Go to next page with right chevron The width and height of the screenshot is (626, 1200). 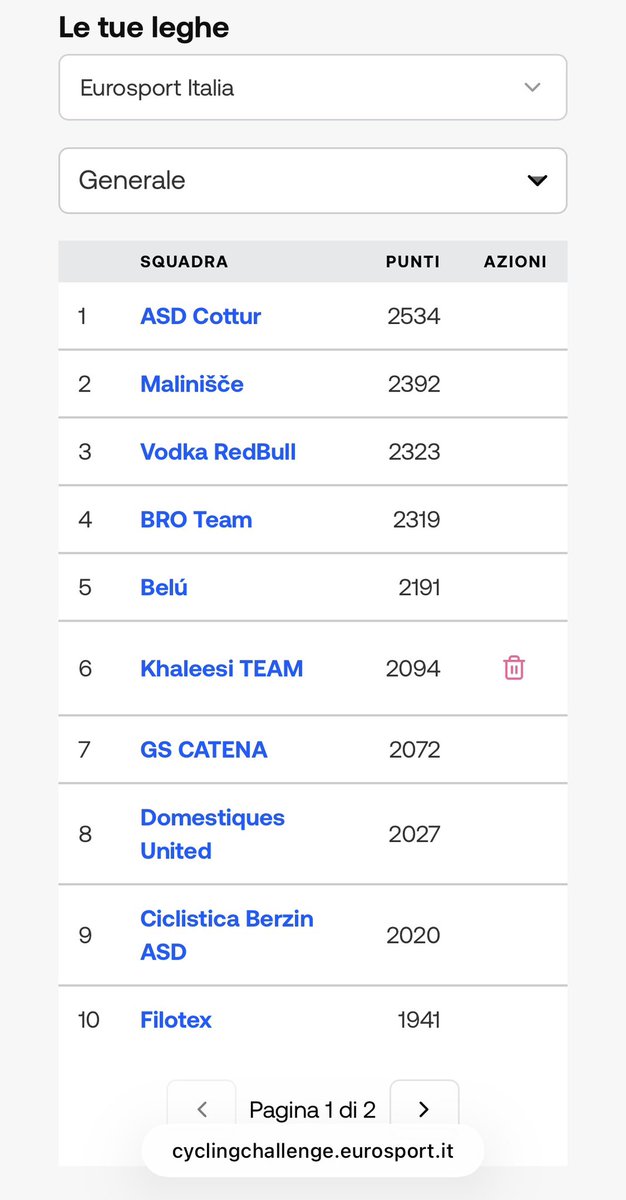coord(424,1109)
